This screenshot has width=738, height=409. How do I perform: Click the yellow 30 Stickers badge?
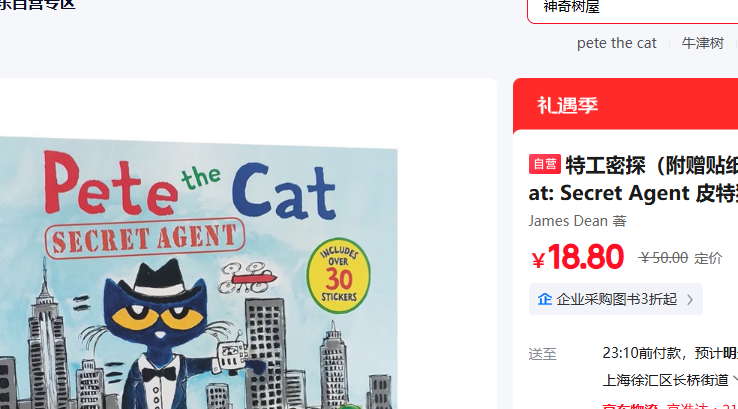click(x=338, y=276)
